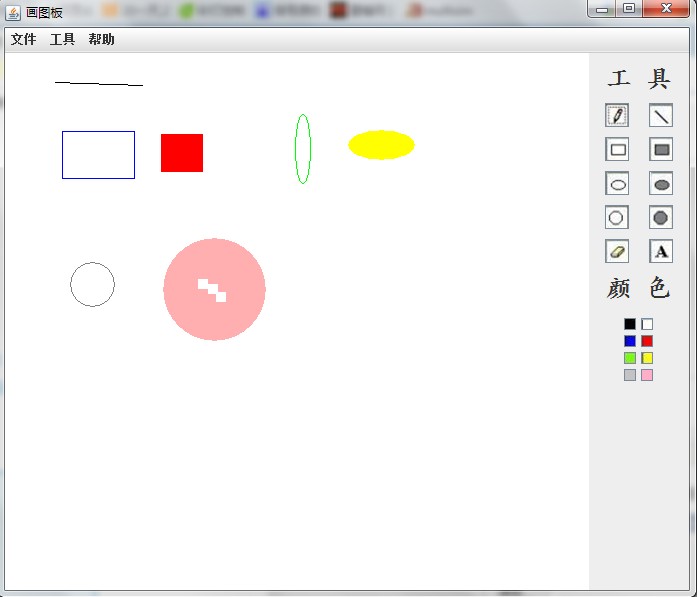Image resolution: width=697 pixels, height=597 pixels.
Task: Activate the filled Circle tool
Action: point(661,217)
